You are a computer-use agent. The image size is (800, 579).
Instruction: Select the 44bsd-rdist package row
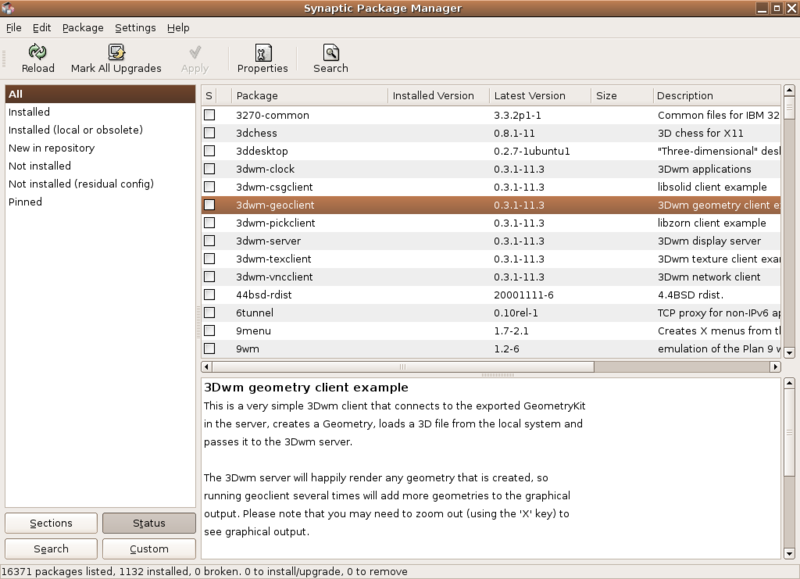[491, 295]
